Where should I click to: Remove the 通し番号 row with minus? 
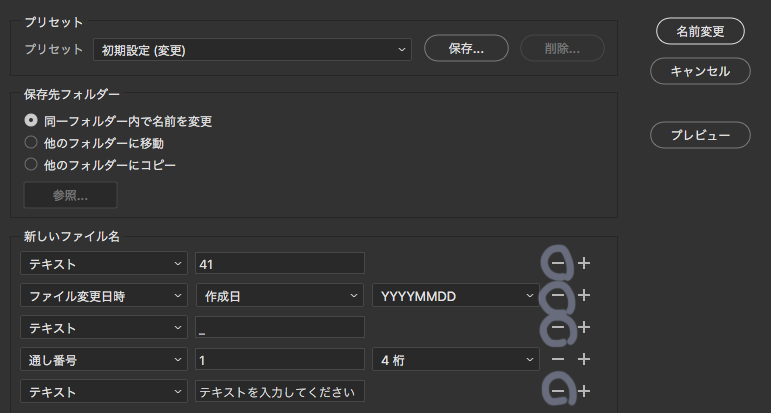pos(558,359)
